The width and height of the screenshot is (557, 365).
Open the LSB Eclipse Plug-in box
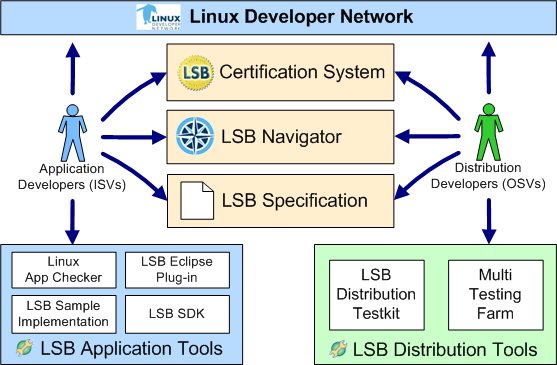click(177, 270)
